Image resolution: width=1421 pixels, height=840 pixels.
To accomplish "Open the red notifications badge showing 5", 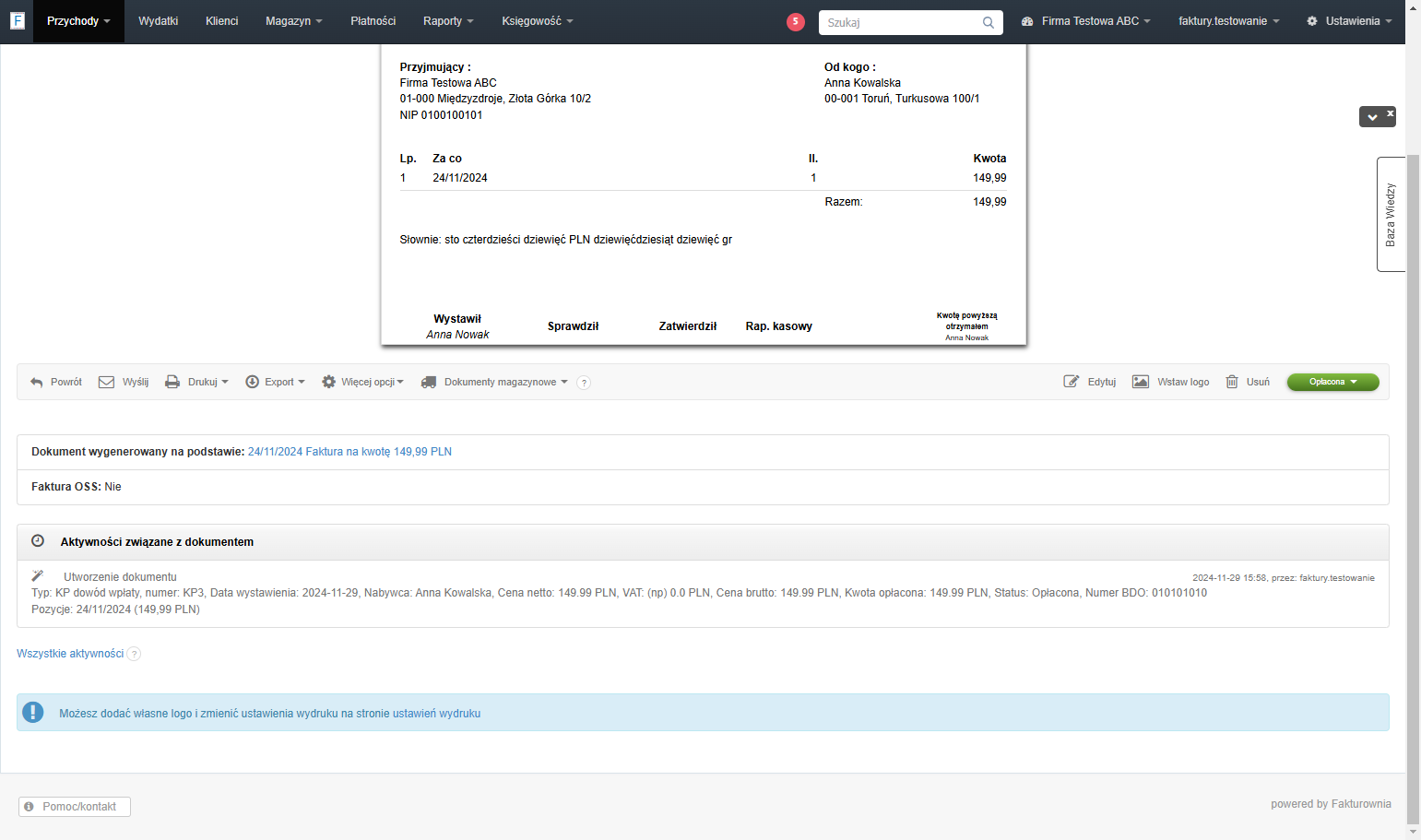I will point(796,22).
